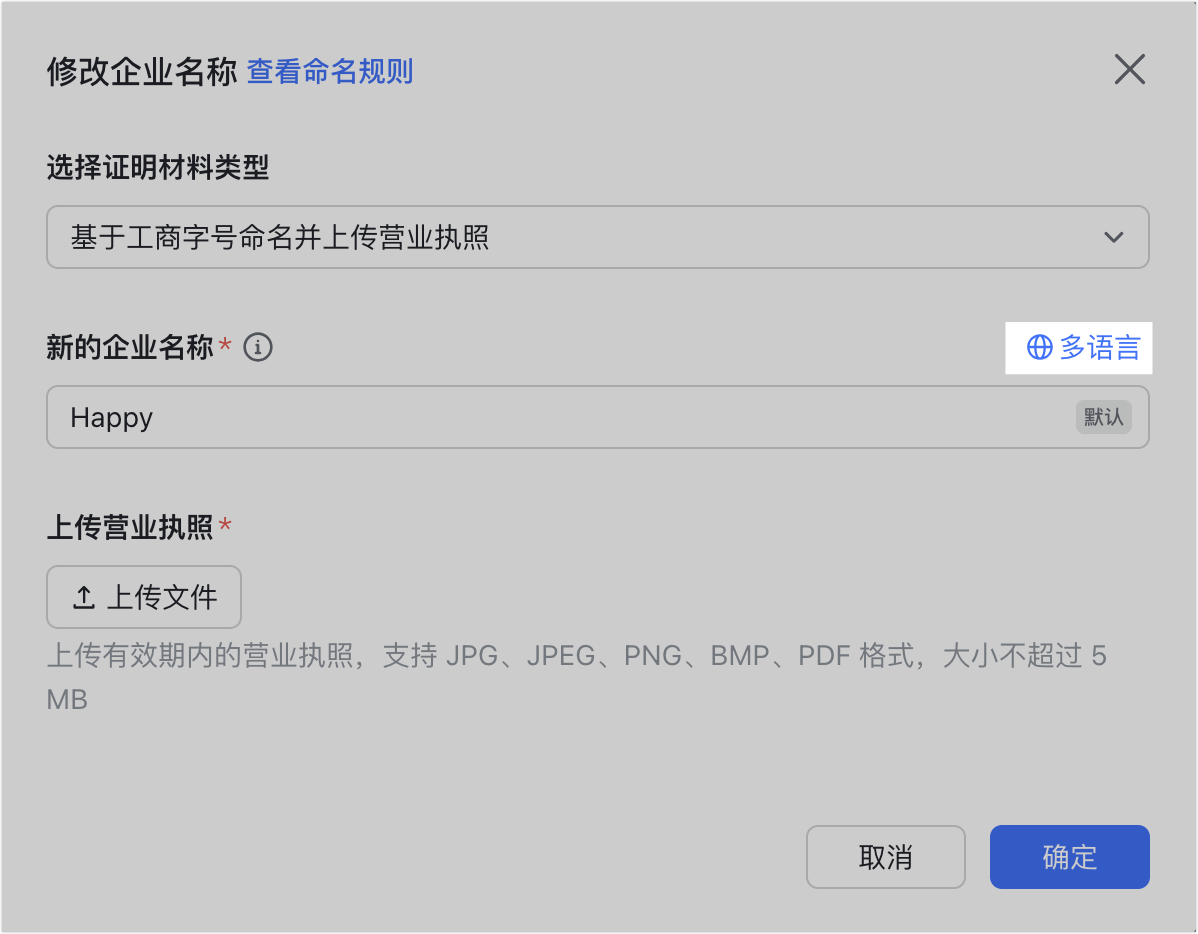Screen dimensions: 1198x934
Task: Focus the company name field containing Happy
Action: (x=597, y=417)
